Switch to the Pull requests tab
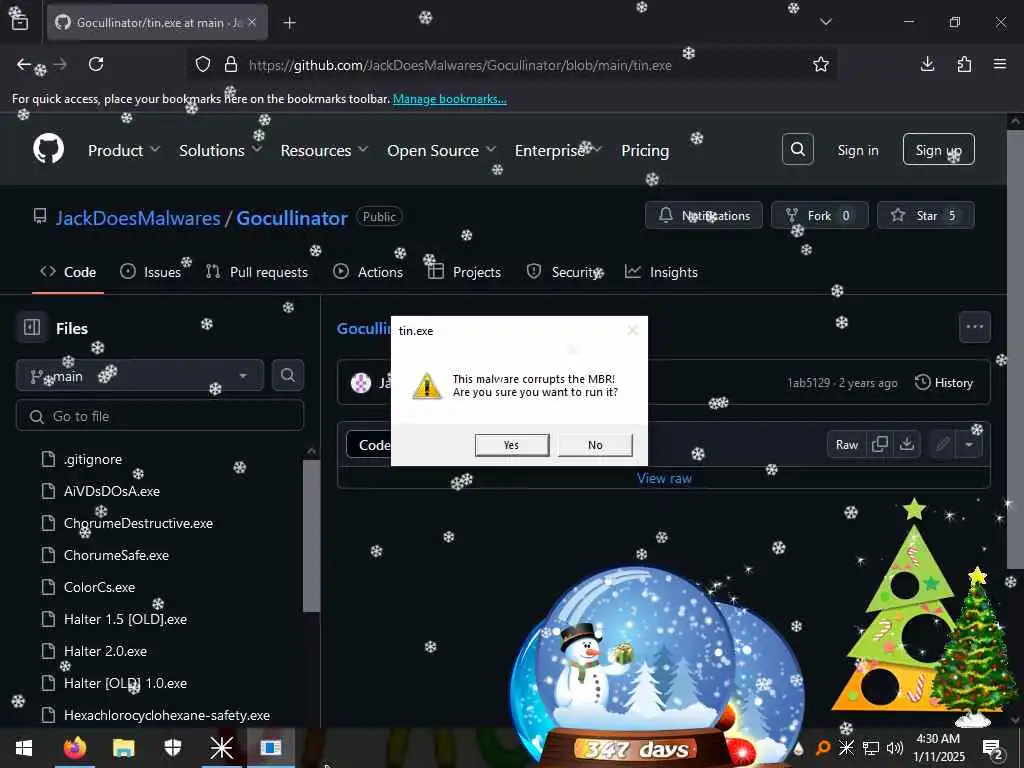This screenshot has width=1024, height=768. click(x=257, y=272)
